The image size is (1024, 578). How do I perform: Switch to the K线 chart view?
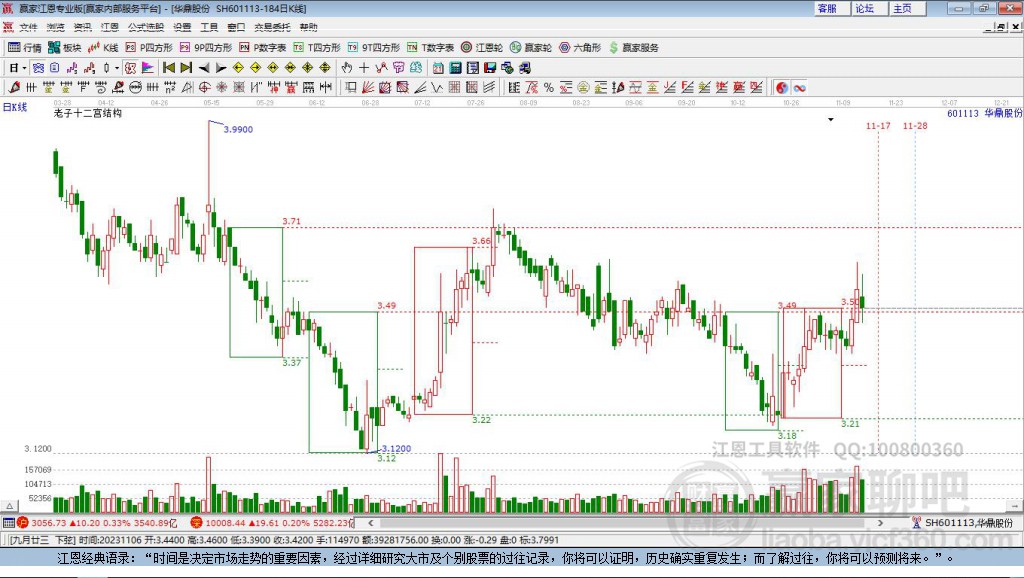click(x=103, y=48)
